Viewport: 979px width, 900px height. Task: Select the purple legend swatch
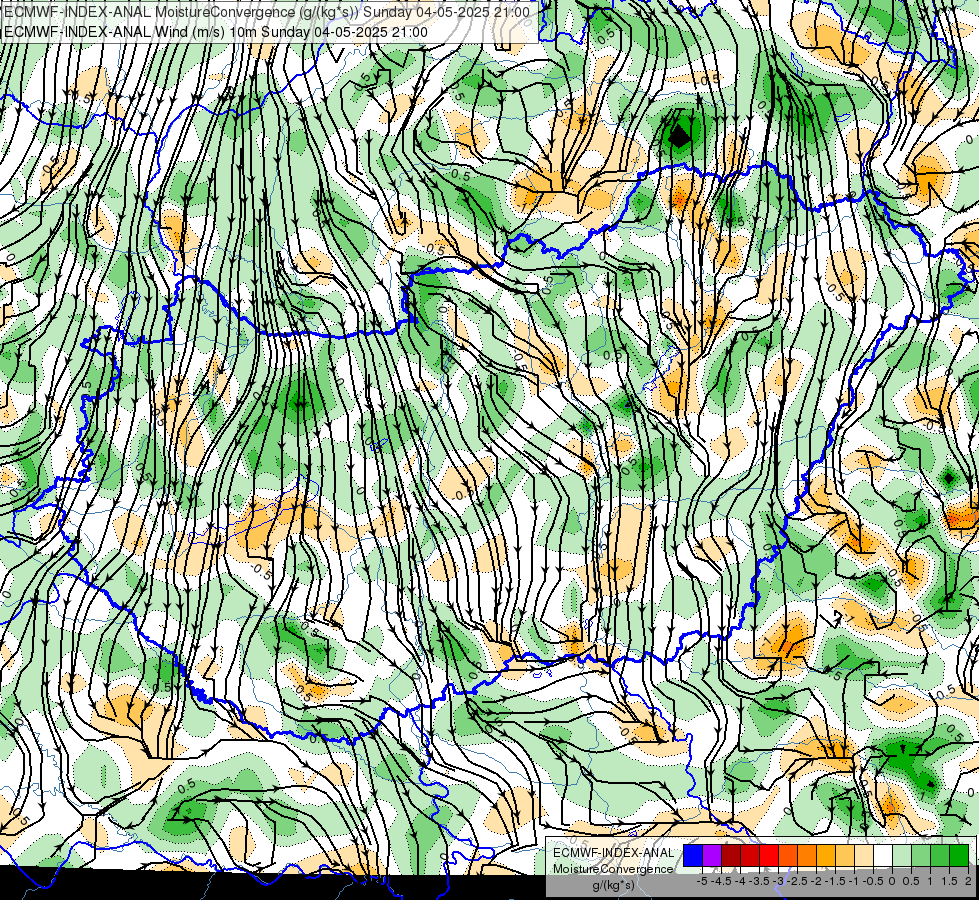point(712,856)
